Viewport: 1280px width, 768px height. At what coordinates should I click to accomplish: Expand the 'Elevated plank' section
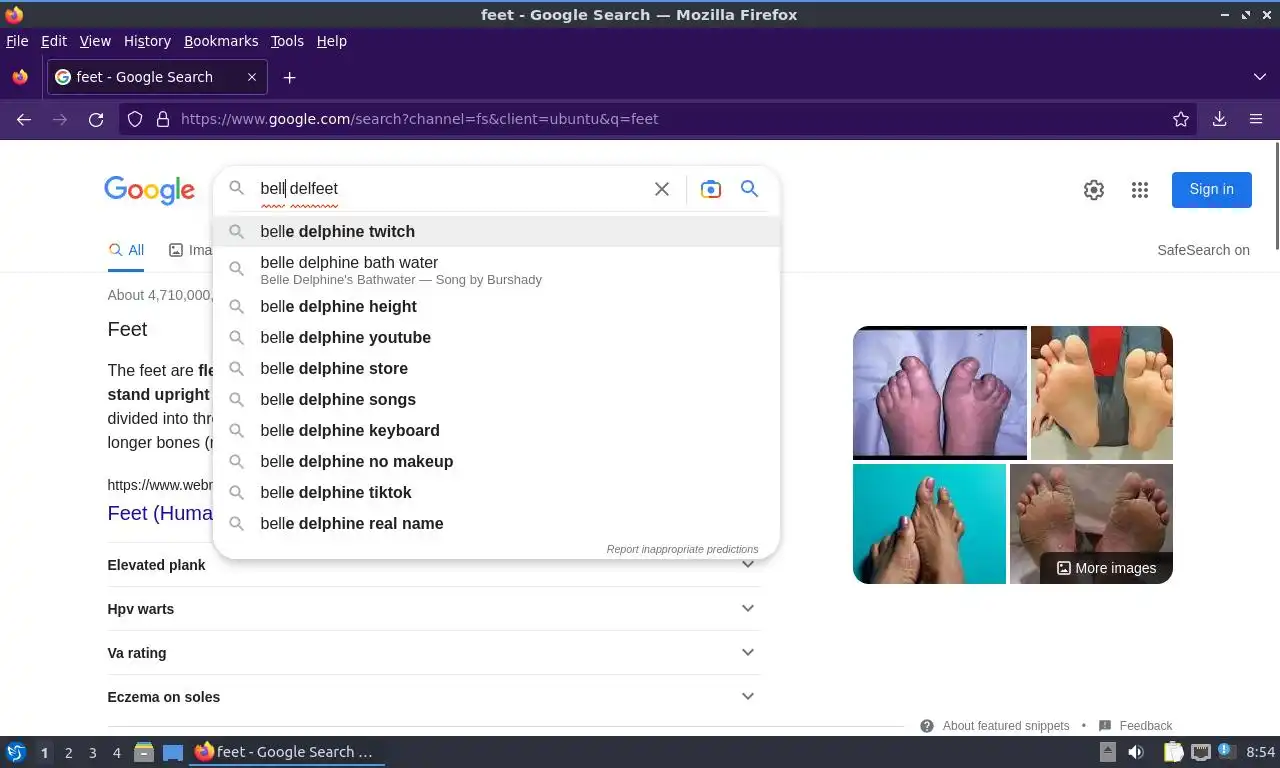(x=433, y=565)
